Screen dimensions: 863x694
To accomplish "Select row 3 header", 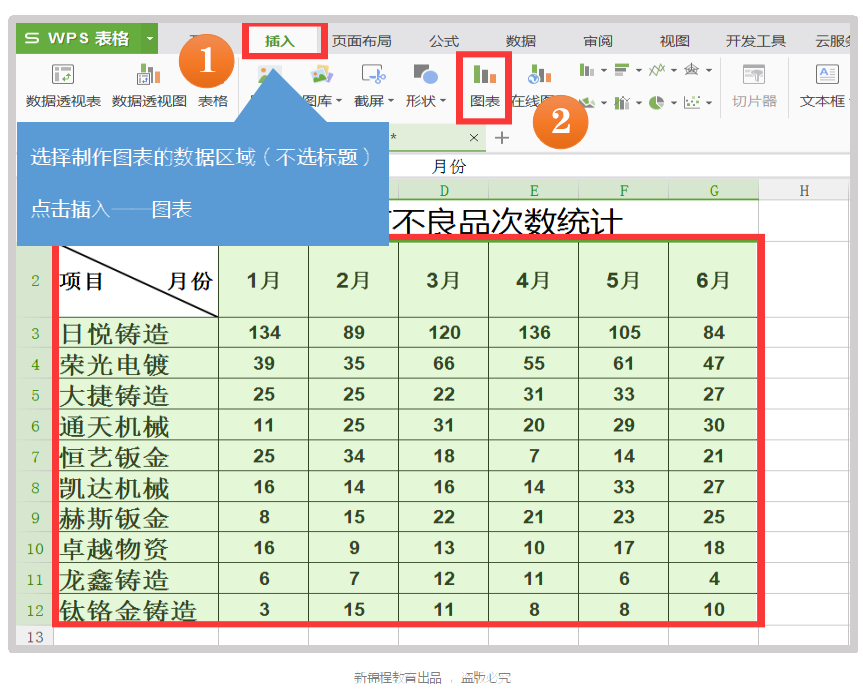I will point(35,333).
